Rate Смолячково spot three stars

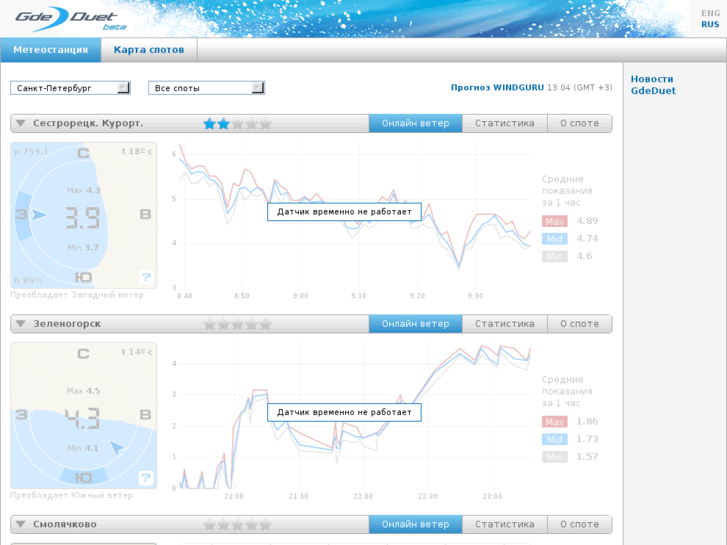pyautogui.click(x=237, y=524)
